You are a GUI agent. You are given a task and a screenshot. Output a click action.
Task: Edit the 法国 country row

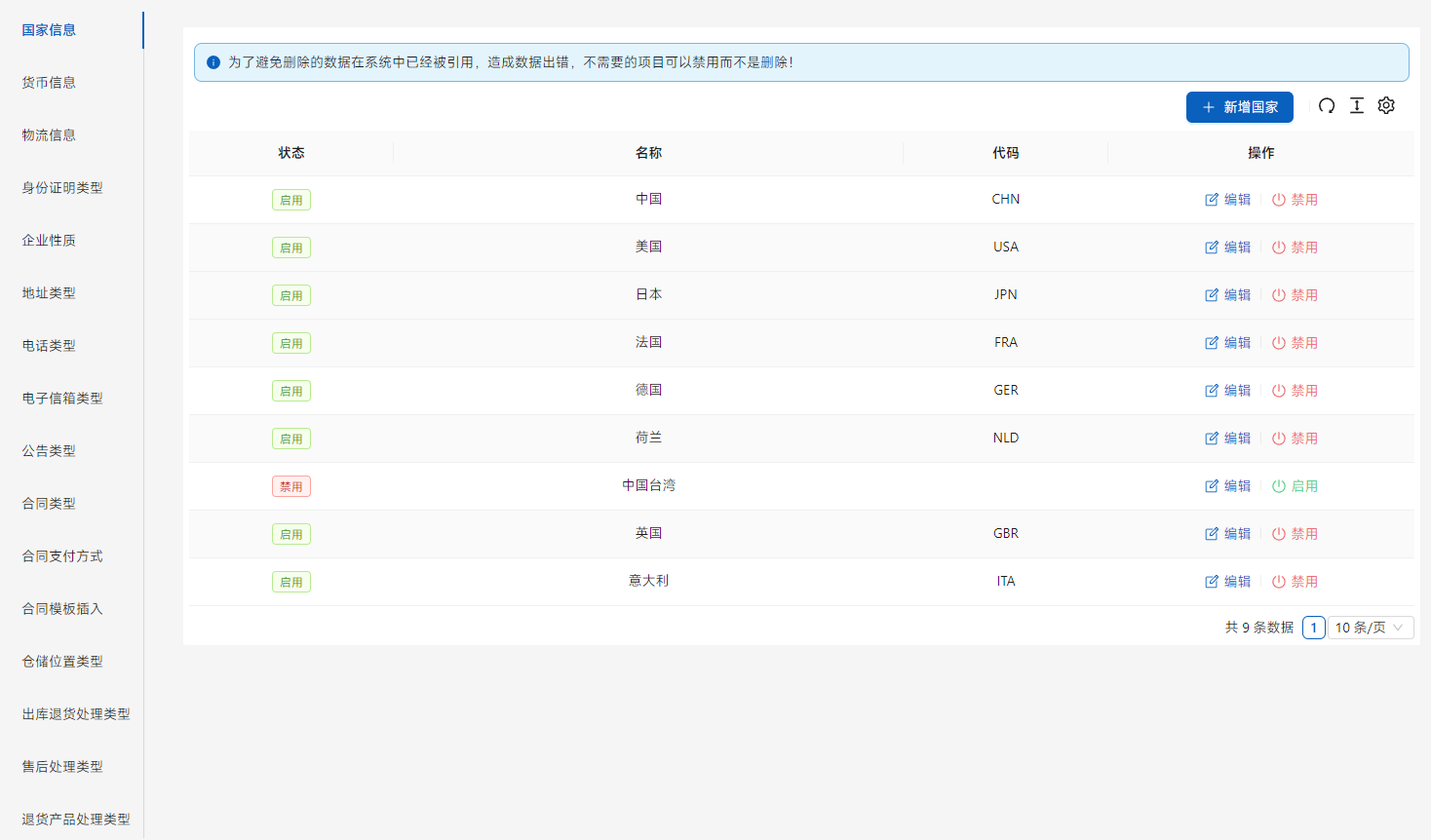click(x=1227, y=343)
